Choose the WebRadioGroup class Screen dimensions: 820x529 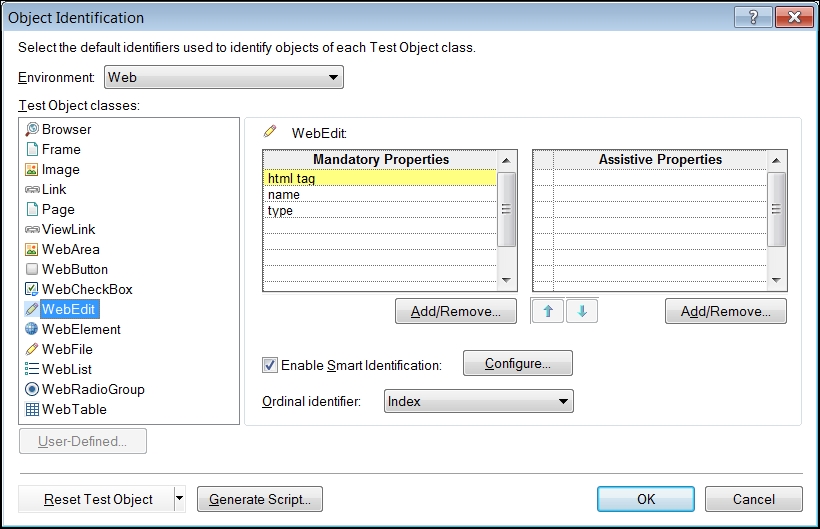(92, 389)
